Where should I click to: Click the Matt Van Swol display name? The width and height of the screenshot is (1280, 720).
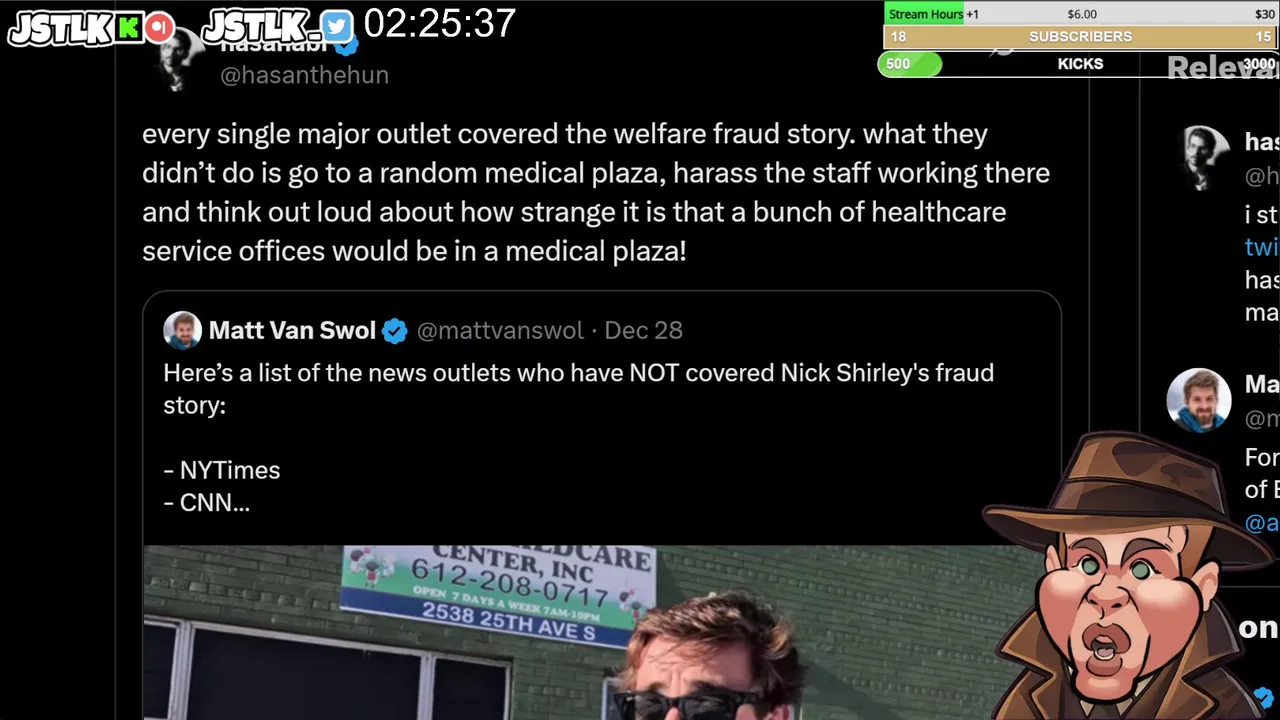click(292, 330)
